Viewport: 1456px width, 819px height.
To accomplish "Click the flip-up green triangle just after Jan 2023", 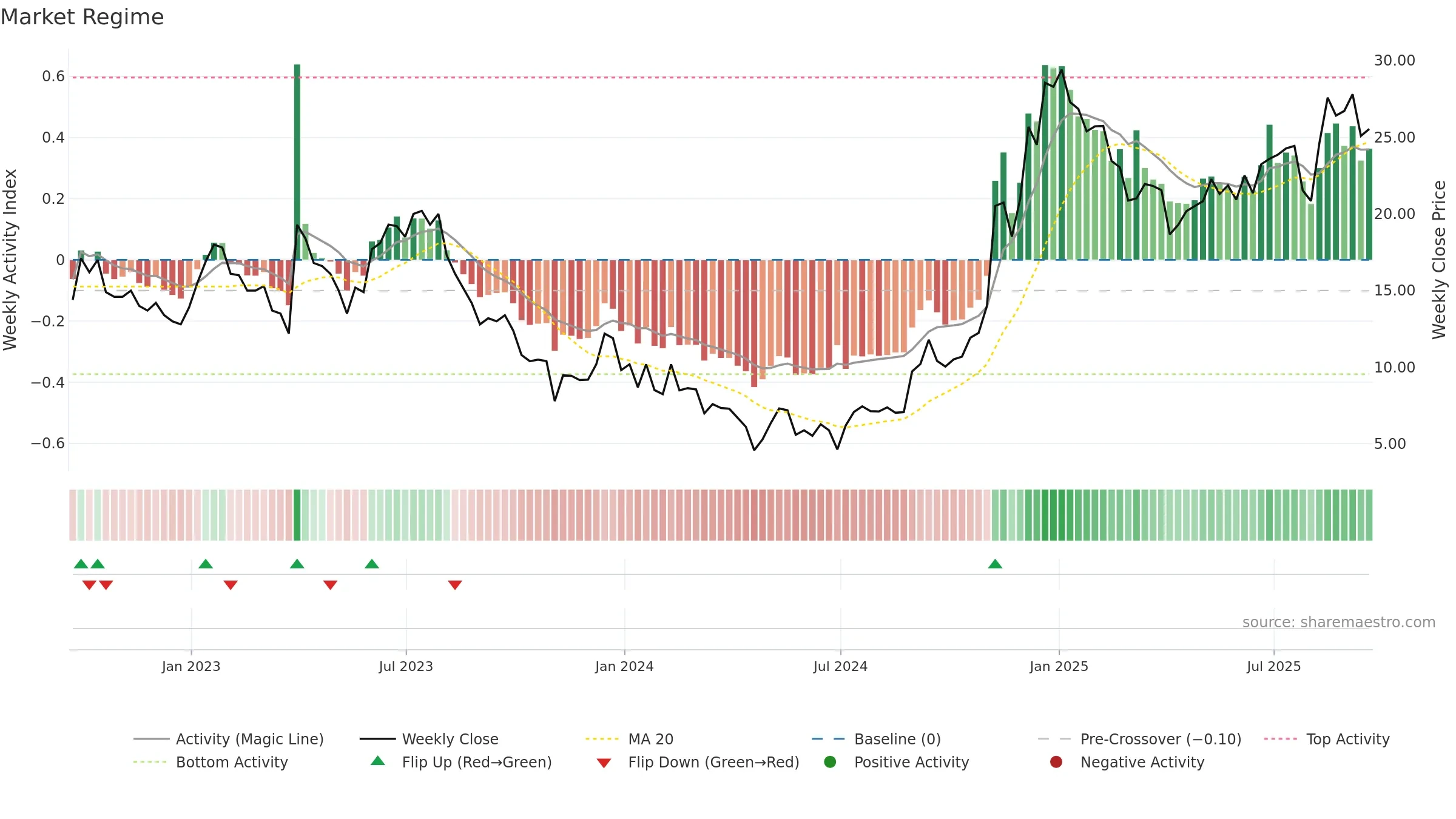I will (206, 564).
